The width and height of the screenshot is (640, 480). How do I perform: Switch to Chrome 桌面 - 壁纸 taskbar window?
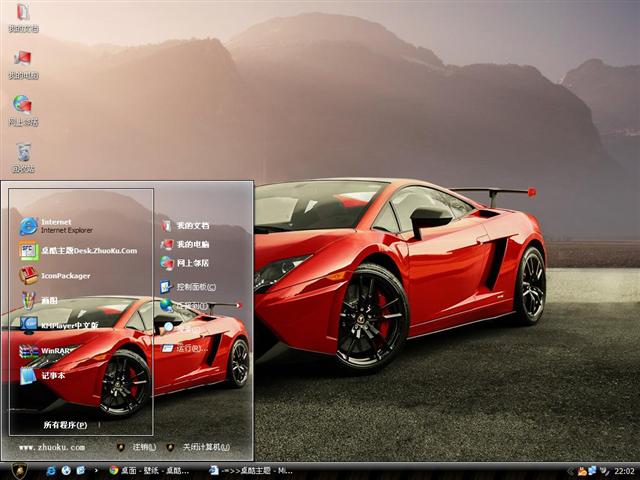click(149, 471)
